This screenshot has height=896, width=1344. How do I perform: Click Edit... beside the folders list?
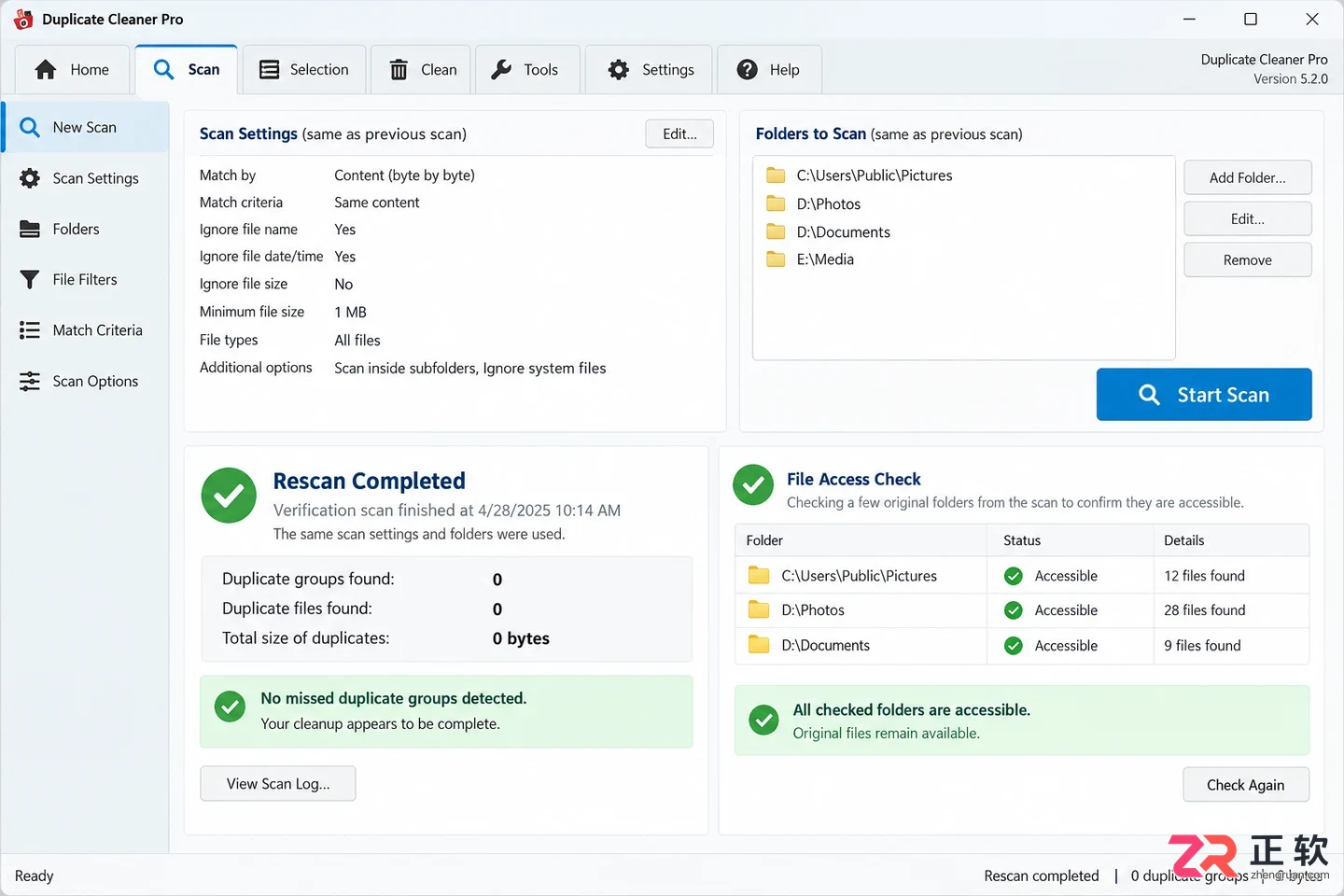[x=1248, y=218]
